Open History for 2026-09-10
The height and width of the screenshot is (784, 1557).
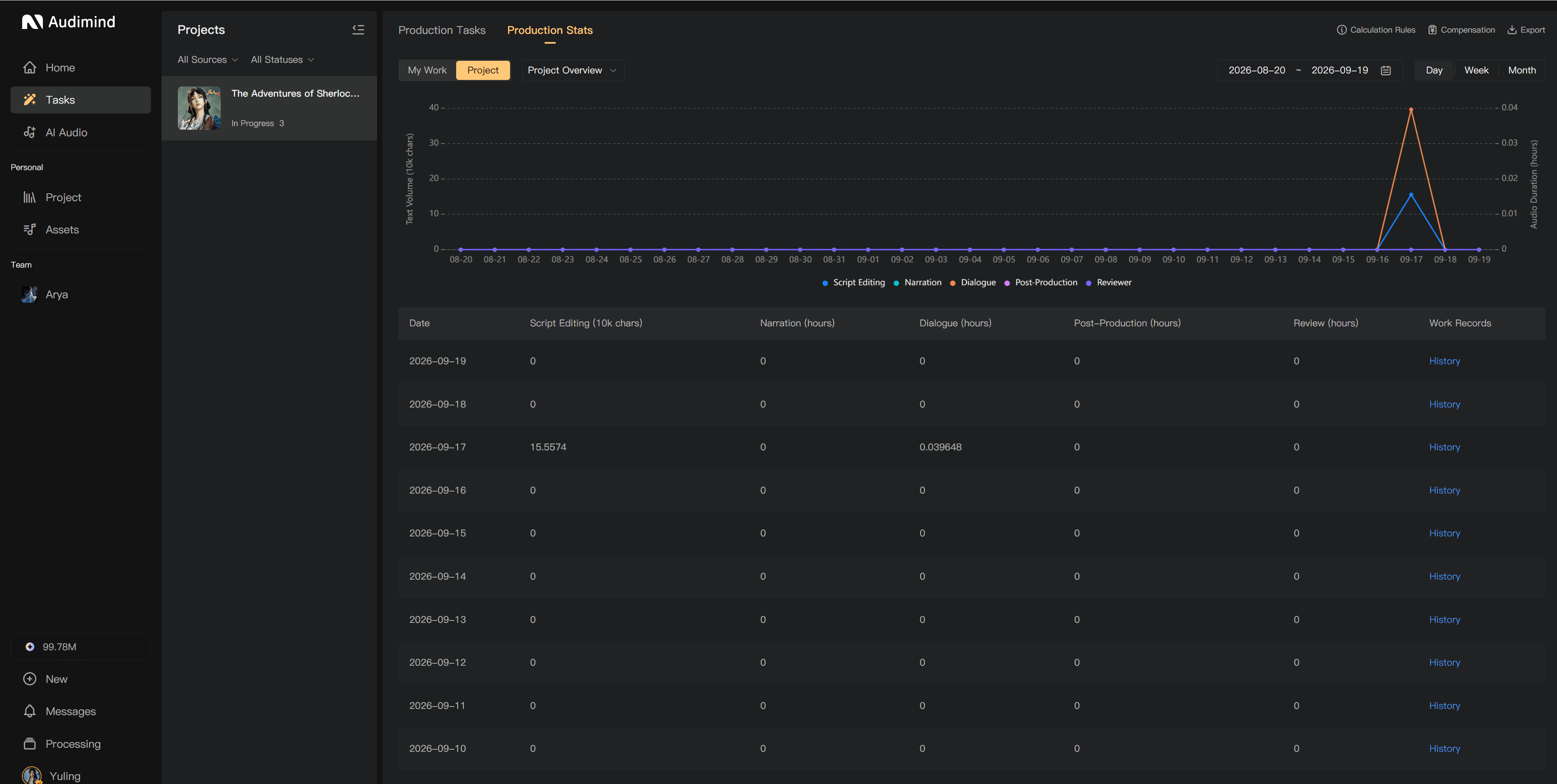point(1444,749)
